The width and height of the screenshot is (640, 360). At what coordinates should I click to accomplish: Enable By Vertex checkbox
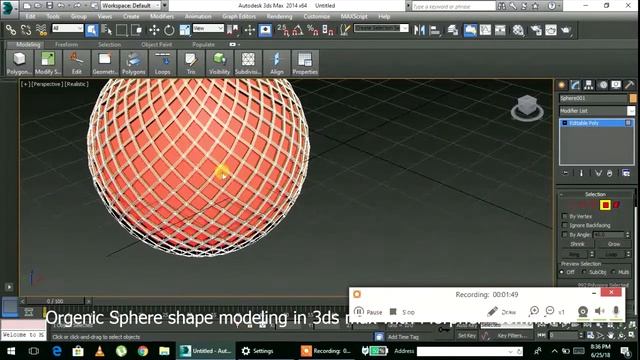[564, 216]
